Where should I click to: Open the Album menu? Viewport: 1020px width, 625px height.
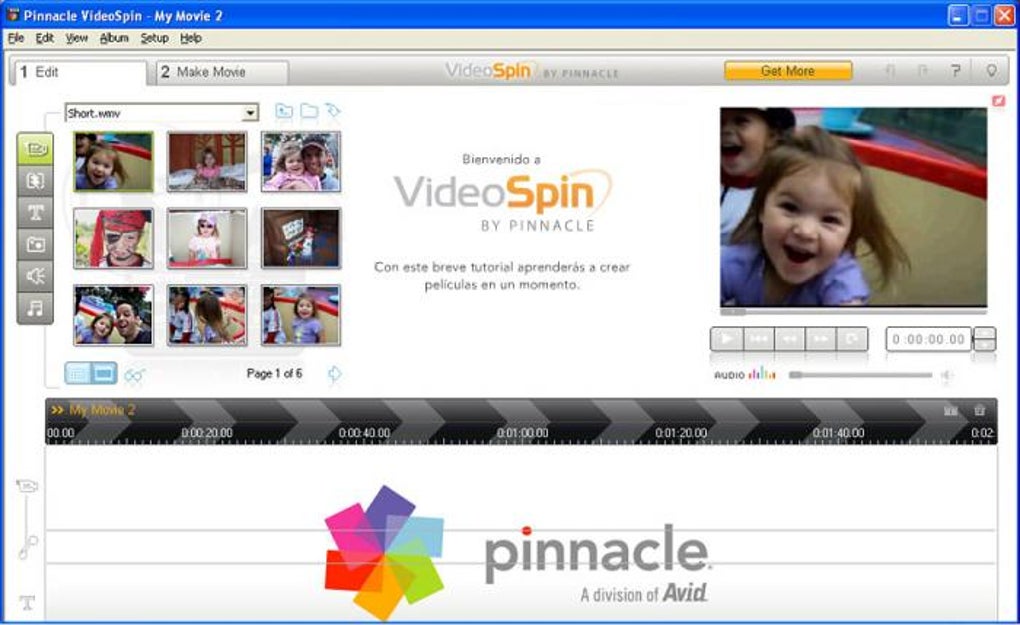[114, 38]
